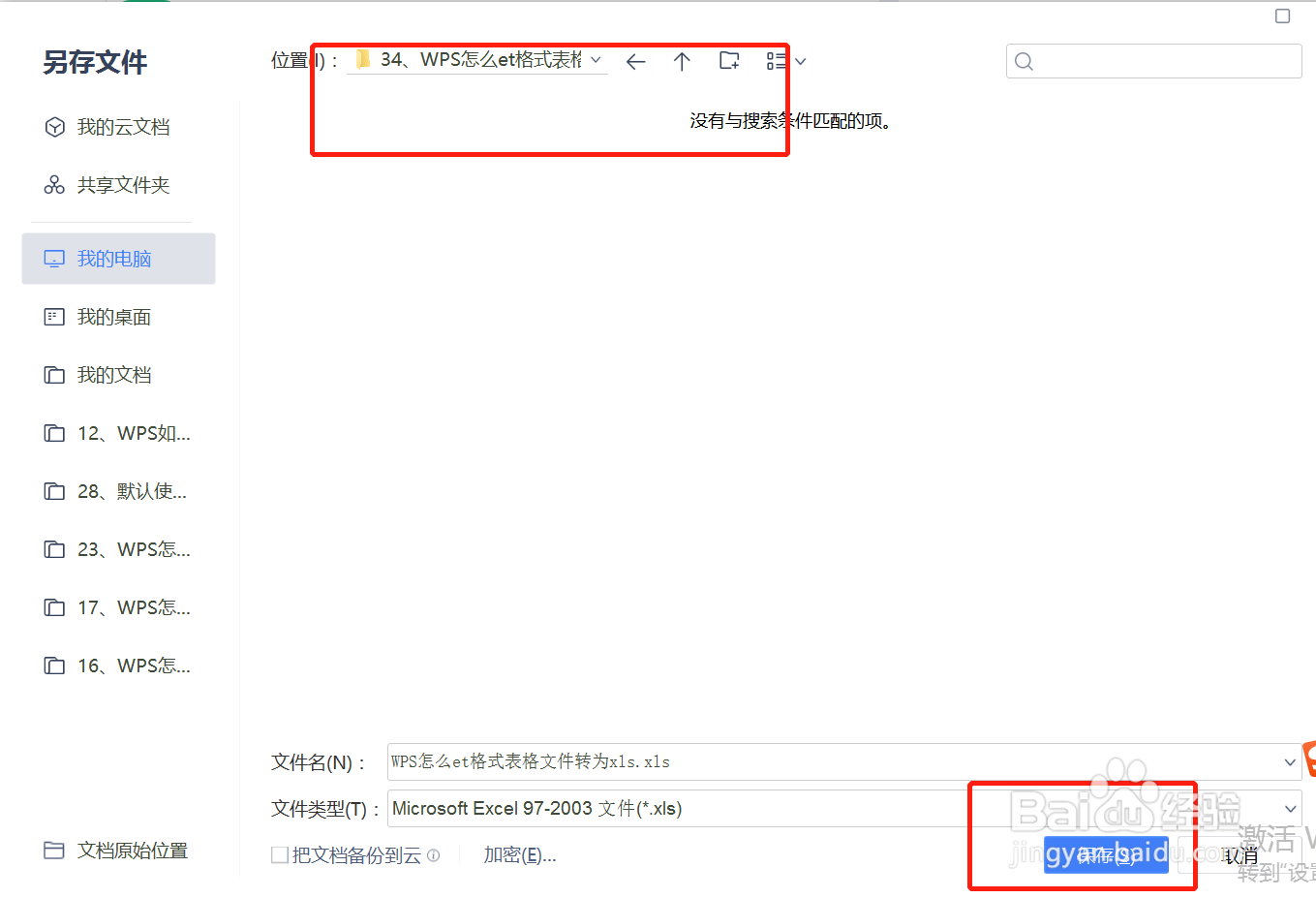Select the folder icon in location path

pyautogui.click(x=363, y=60)
